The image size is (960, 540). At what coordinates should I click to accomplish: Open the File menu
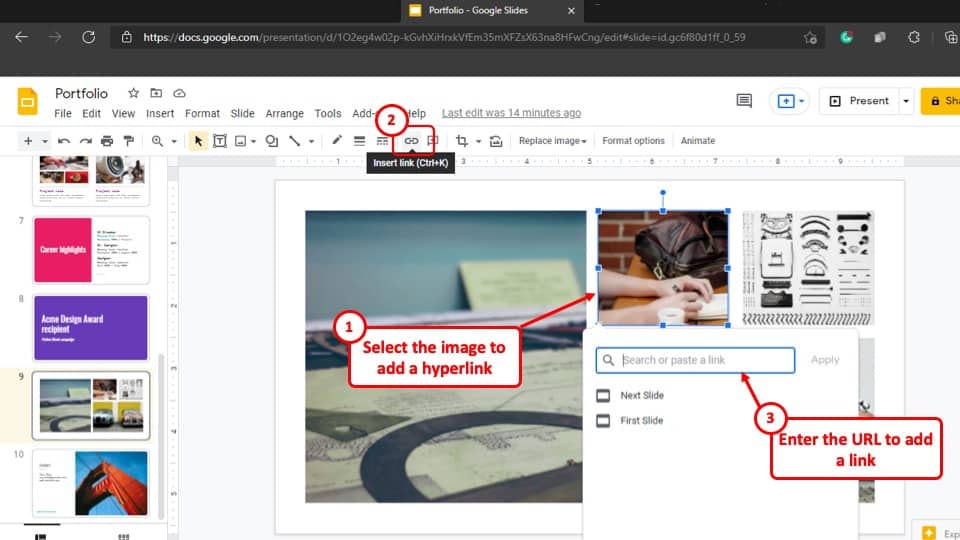62,113
